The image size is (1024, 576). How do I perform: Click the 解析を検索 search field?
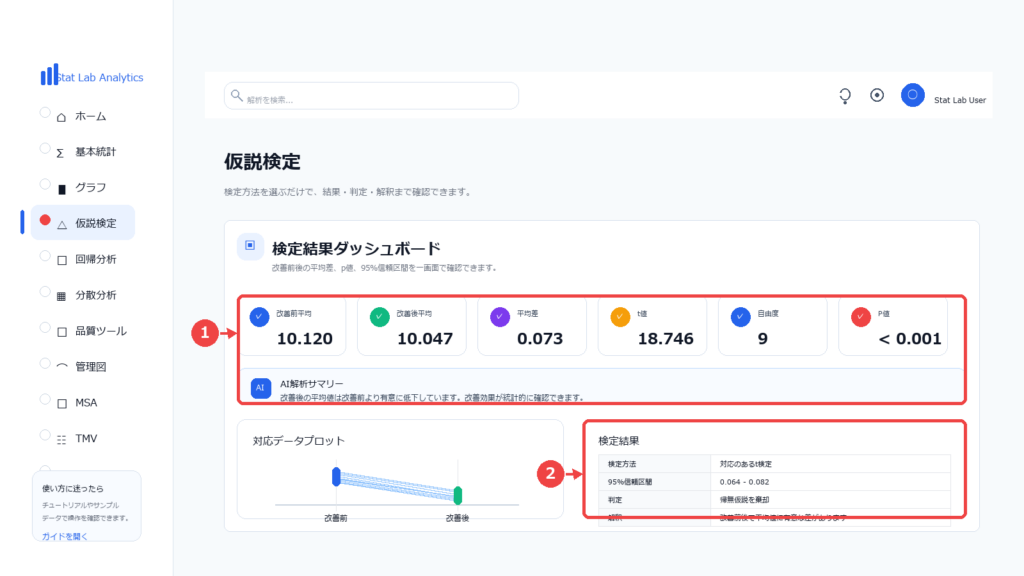[372, 96]
